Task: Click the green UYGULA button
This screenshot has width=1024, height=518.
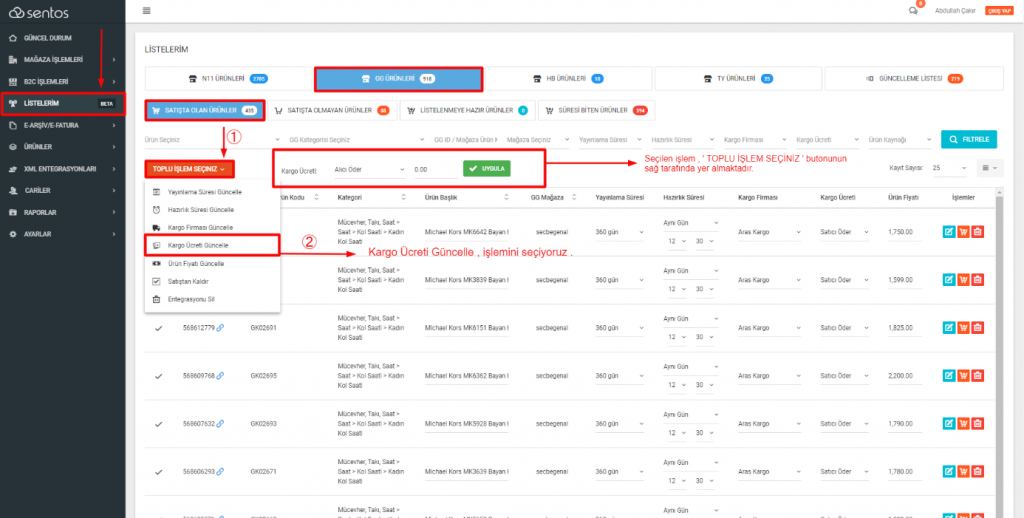Action: coord(486,169)
